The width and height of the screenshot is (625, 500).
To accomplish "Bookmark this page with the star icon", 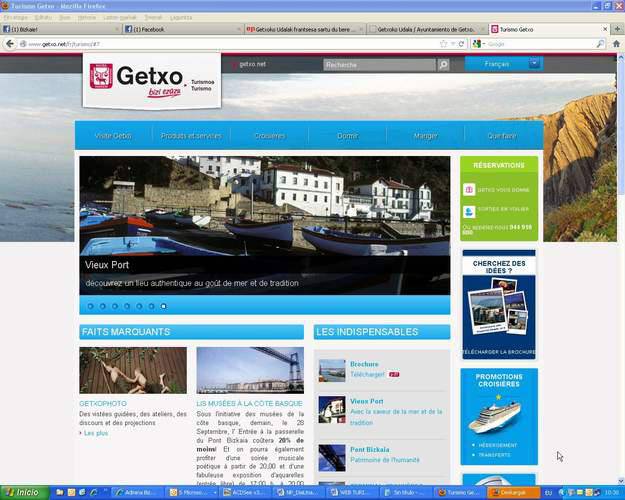I will [x=444, y=44].
